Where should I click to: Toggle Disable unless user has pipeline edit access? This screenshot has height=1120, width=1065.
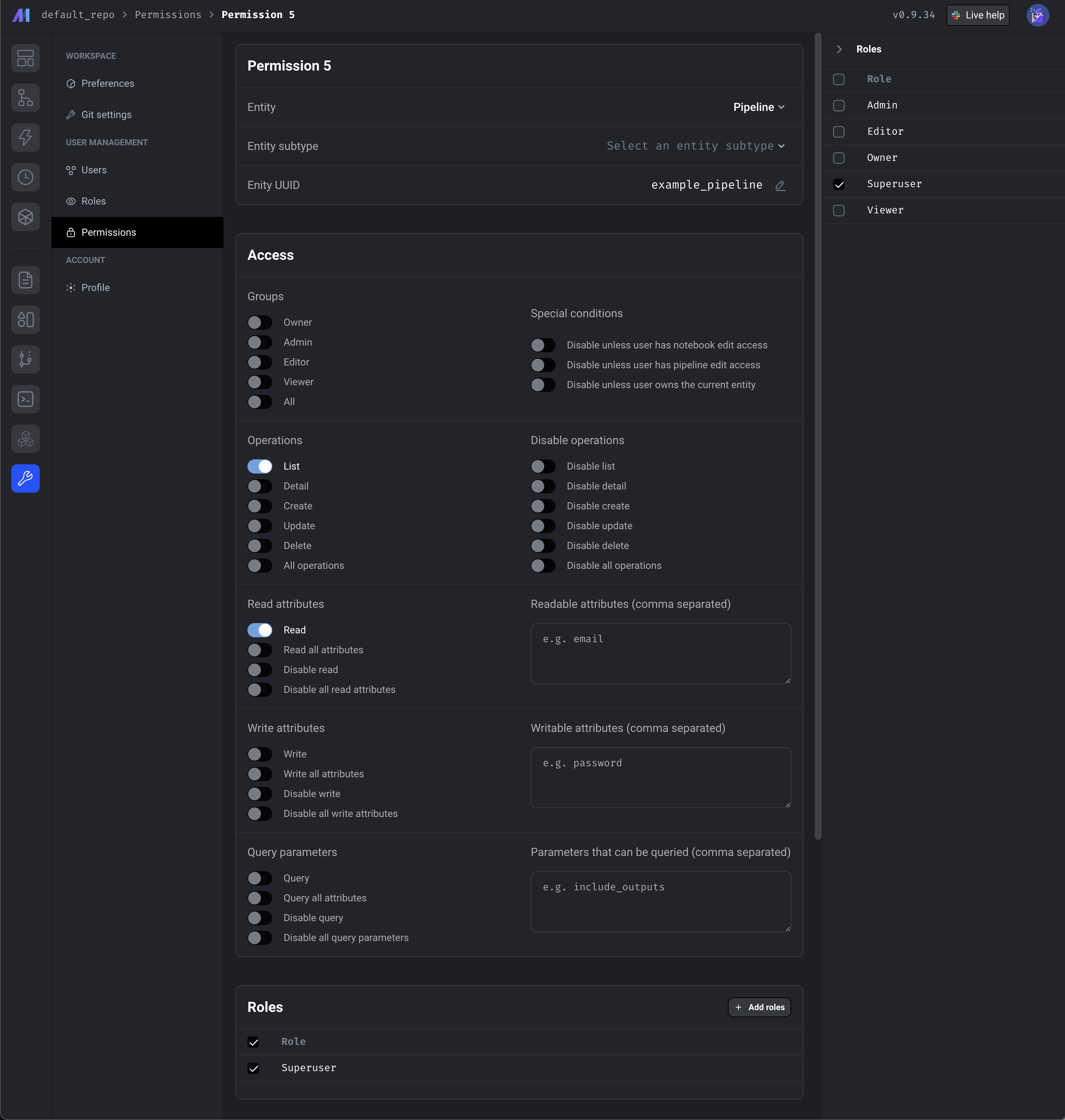[543, 365]
